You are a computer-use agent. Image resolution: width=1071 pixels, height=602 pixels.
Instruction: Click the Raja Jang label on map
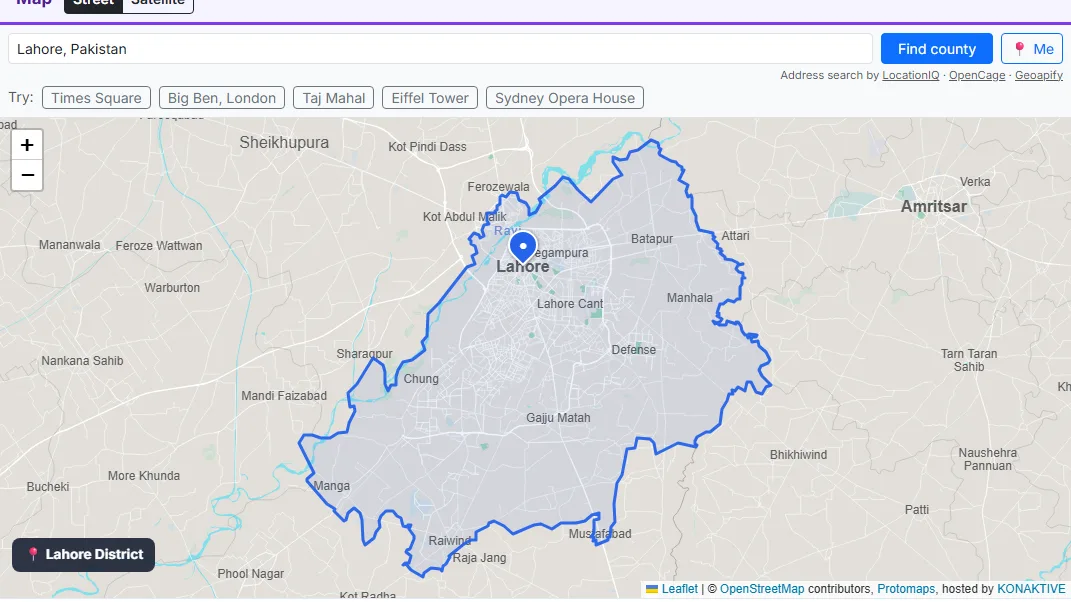point(479,558)
